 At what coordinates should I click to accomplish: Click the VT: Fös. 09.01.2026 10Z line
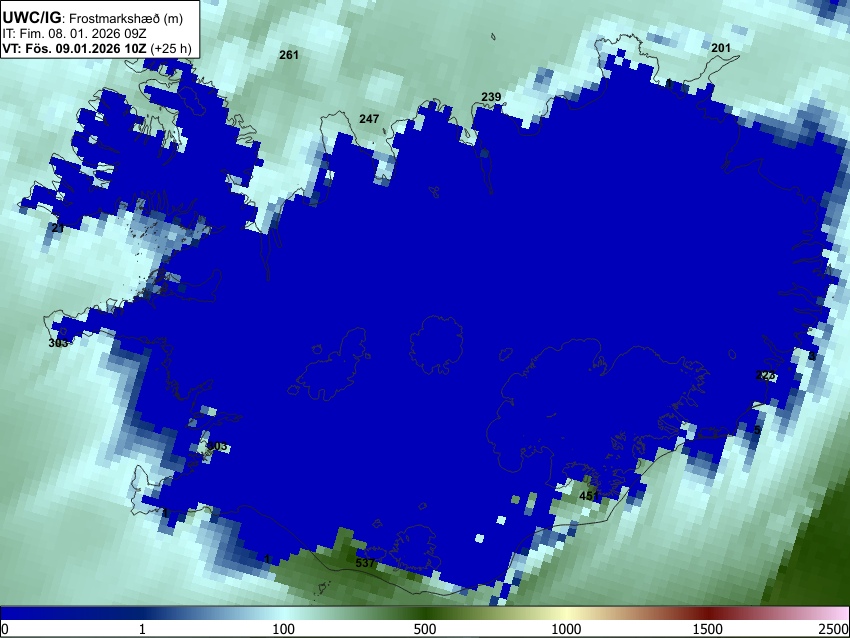(x=74, y=48)
